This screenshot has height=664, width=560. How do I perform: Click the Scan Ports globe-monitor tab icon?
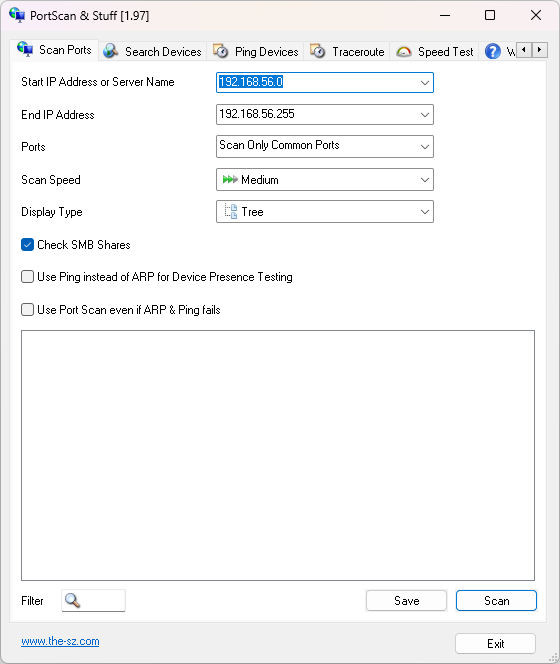25,50
